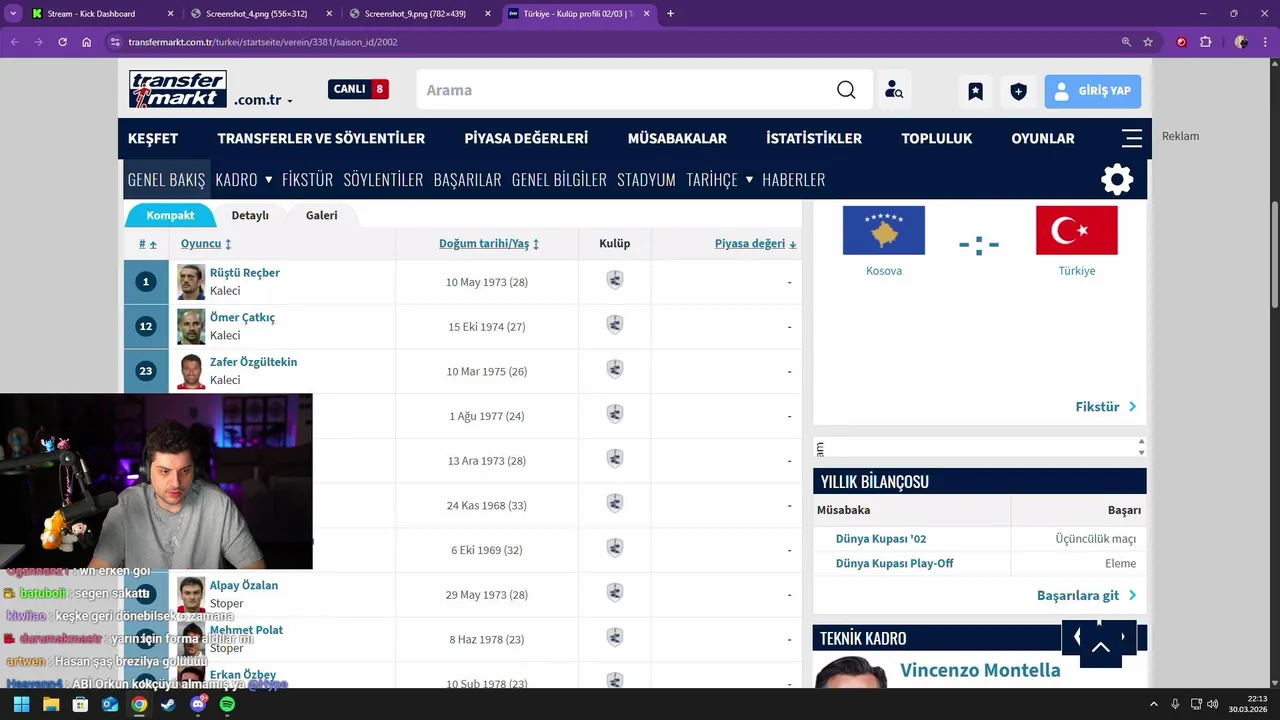Open FİKSTÜR club submenu item
Viewport: 1280px width, 720px height.
pyautogui.click(x=307, y=179)
